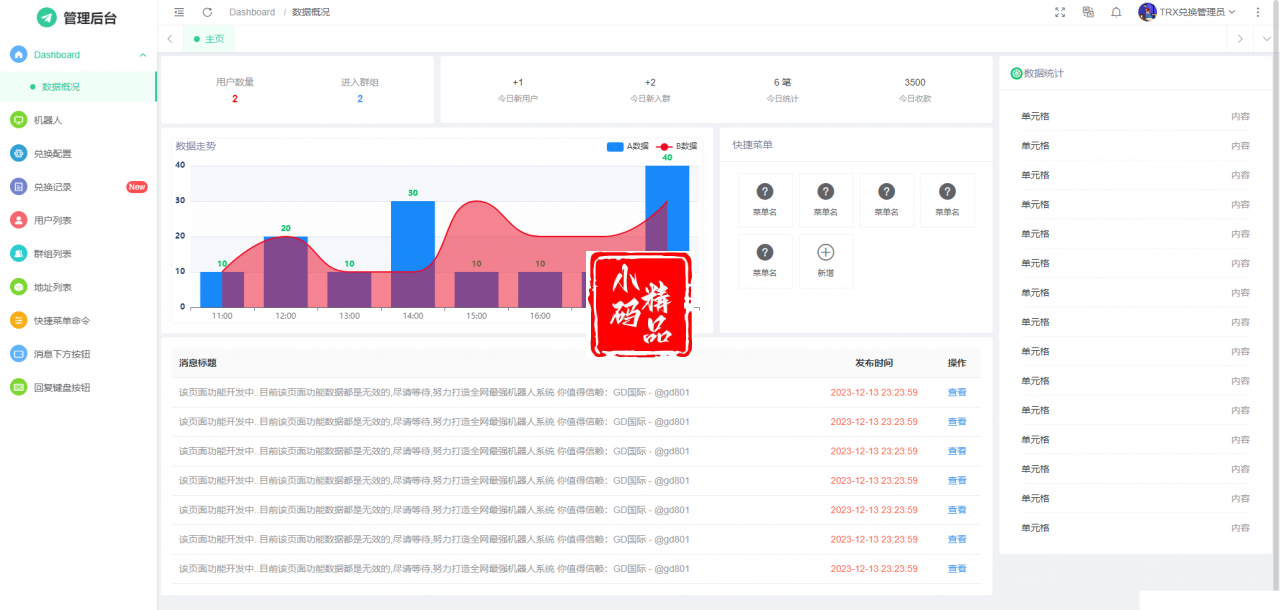The height and width of the screenshot is (610, 1280).
Task: Click the 群组列表 group icon
Action: [18, 253]
